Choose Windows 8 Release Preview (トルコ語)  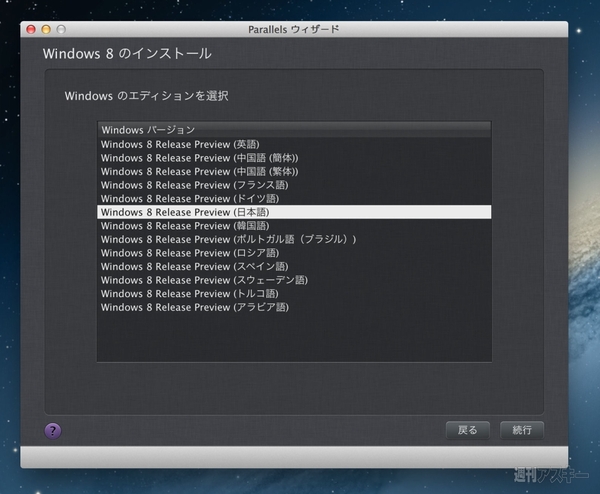294,294
